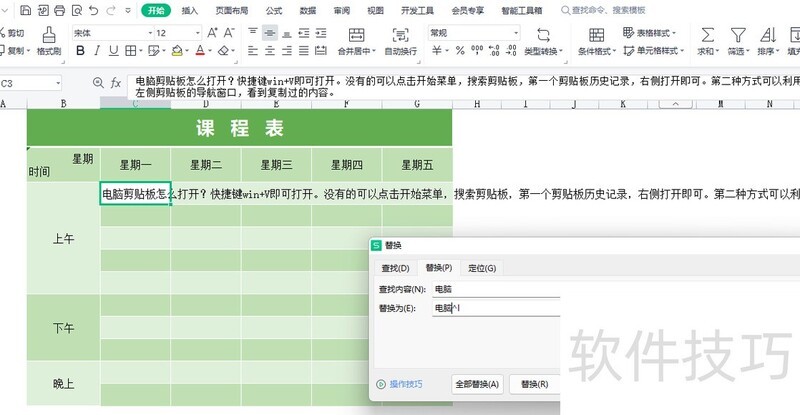Apply currency ¥ format
Image resolution: width=800 pixels, height=415 pixels.
[x=437, y=51]
